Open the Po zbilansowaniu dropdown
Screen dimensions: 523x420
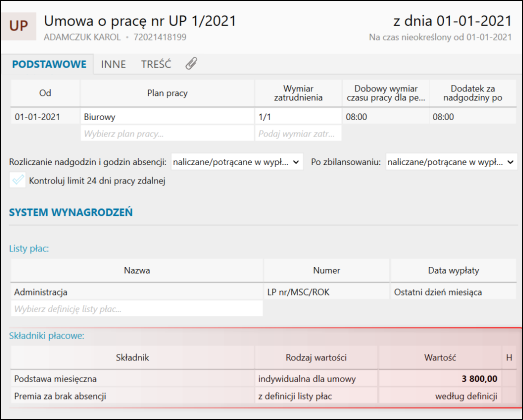[x=451, y=162]
